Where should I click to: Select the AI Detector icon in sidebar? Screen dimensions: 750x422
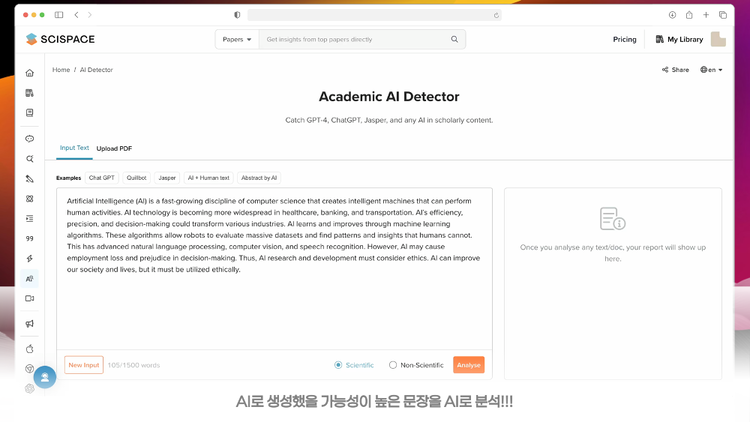point(30,278)
